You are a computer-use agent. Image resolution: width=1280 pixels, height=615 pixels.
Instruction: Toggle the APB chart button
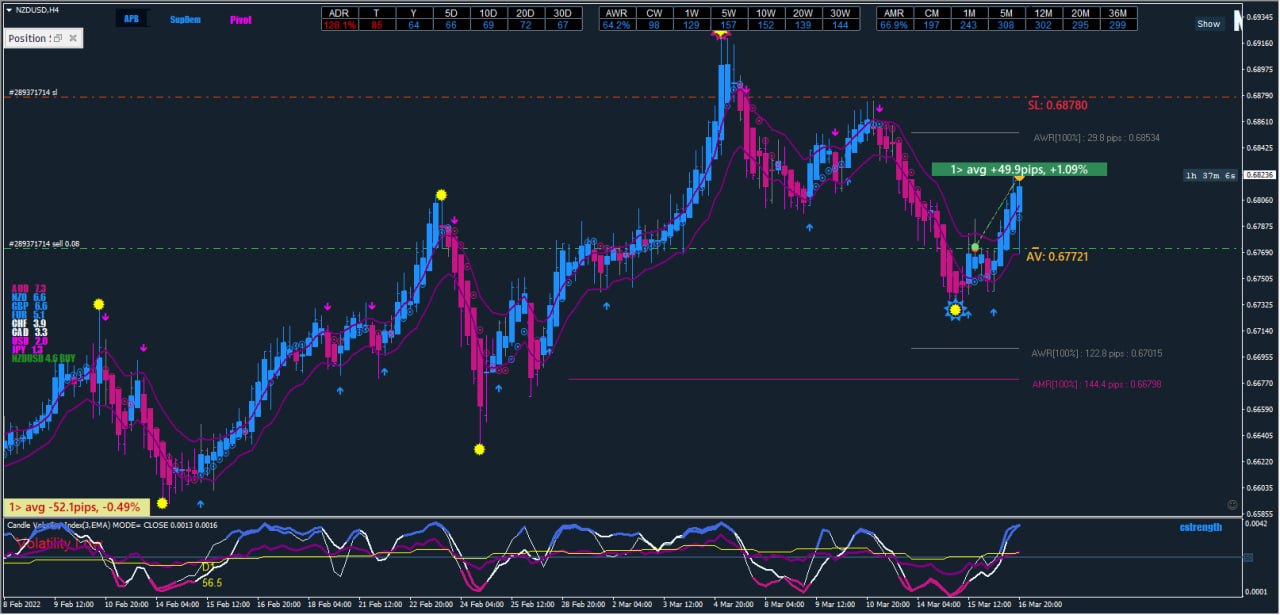[x=131, y=19]
